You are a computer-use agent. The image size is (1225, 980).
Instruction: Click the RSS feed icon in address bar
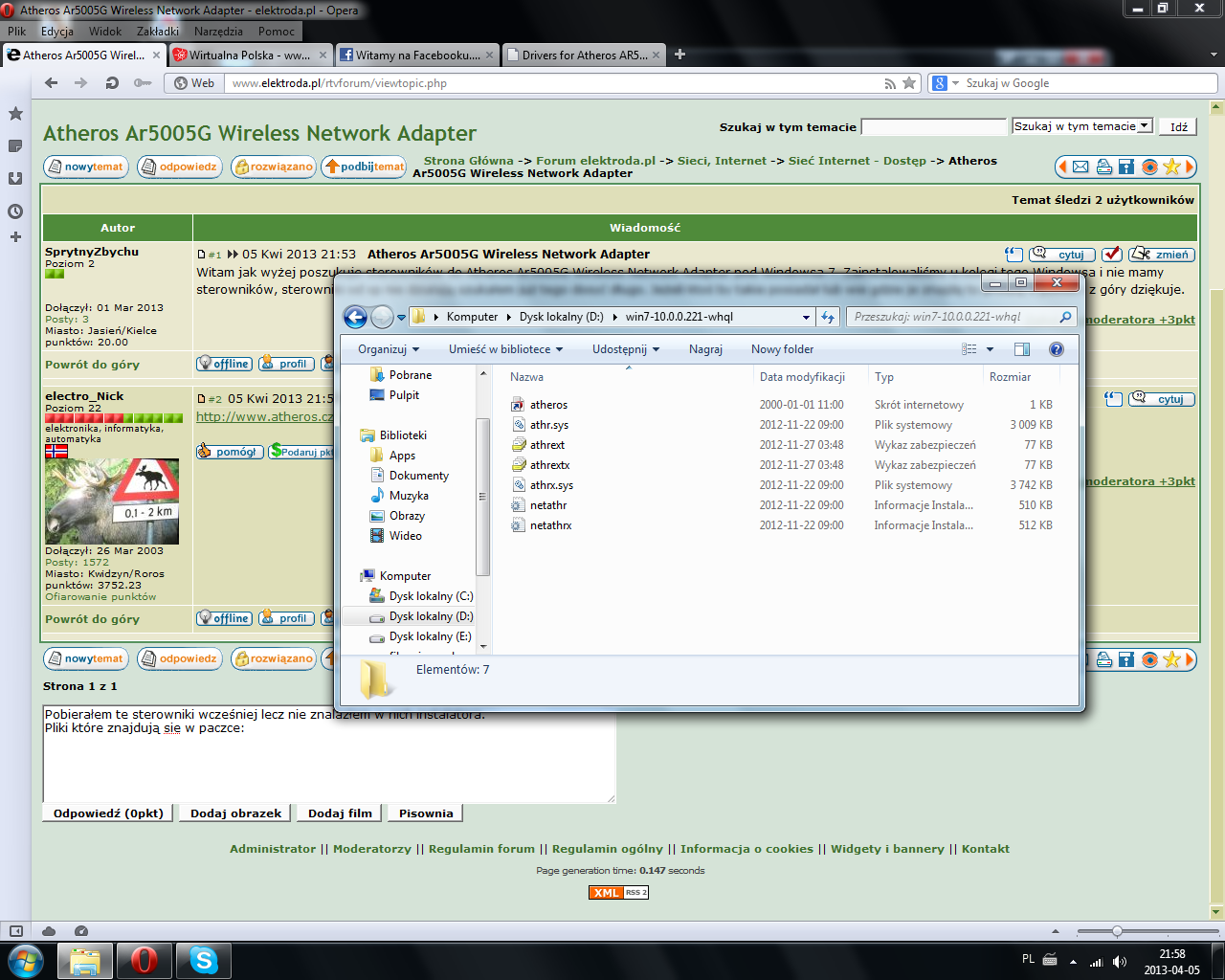click(891, 83)
